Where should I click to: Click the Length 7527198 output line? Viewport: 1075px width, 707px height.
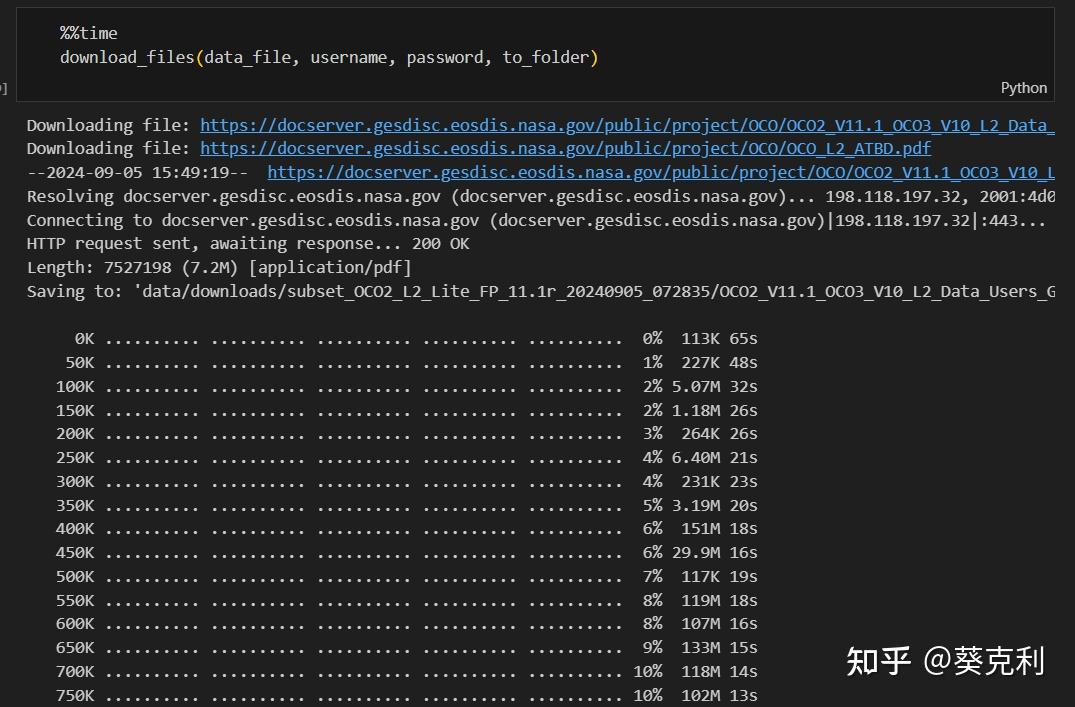click(x=219, y=267)
